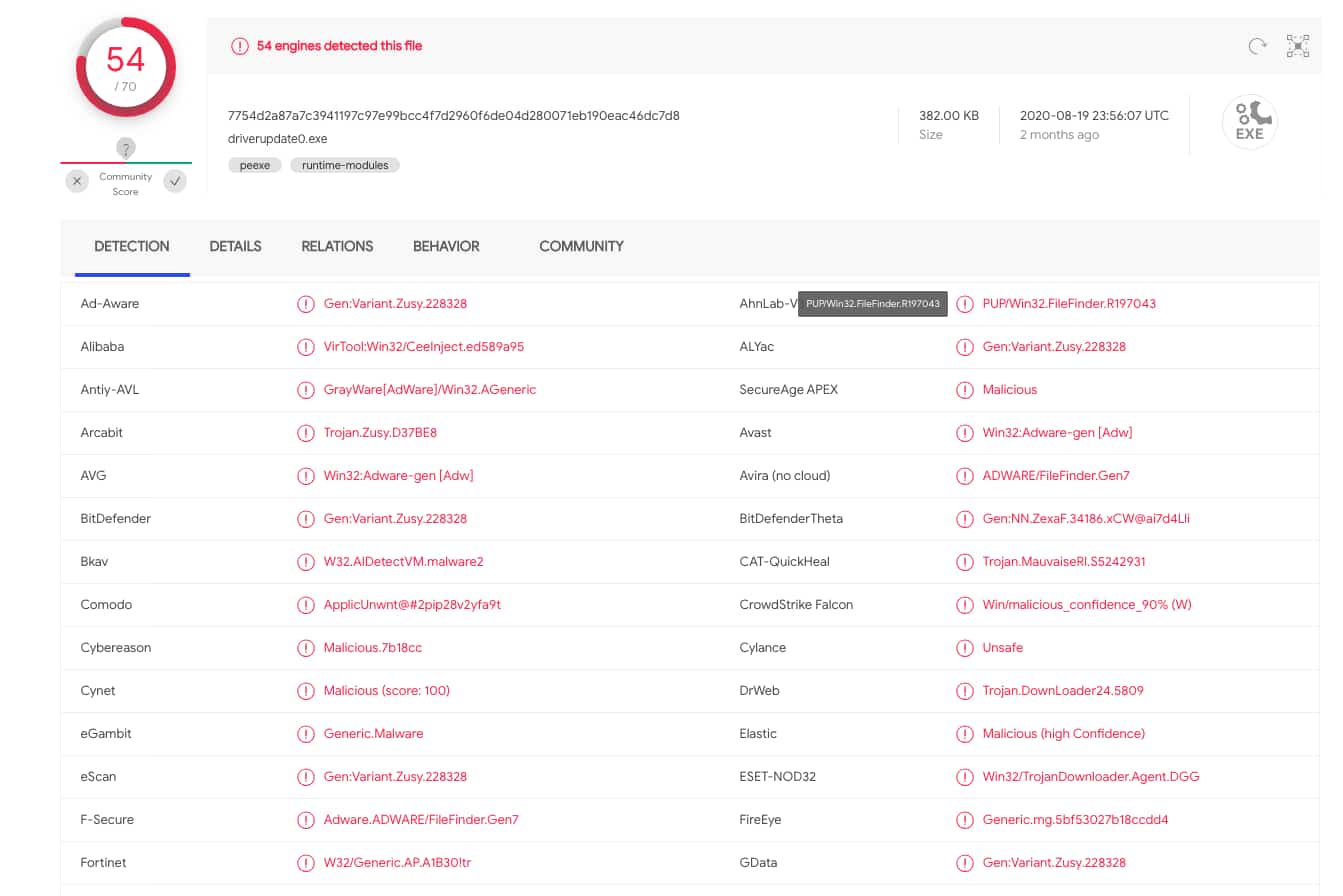Viewport: 1343px width, 896px height.
Task: Open the Gen:Variant.Zusy.228328 detection link
Action: (x=396, y=303)
